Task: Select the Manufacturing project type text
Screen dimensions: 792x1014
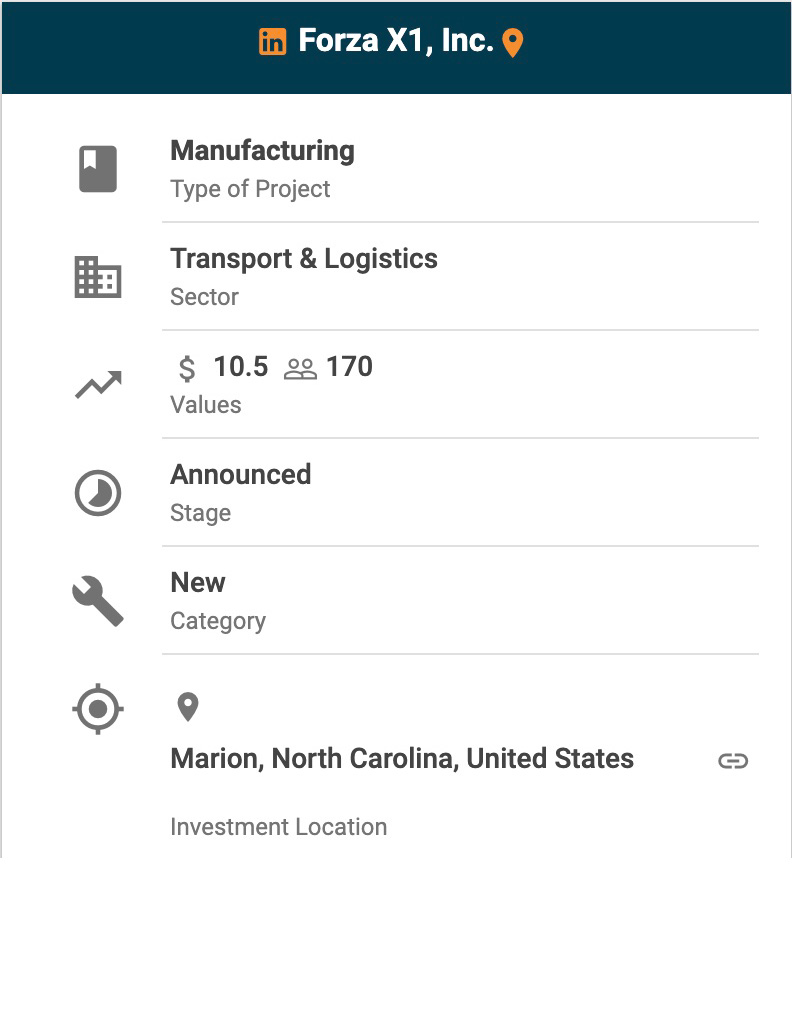Action: coord(262,151)
